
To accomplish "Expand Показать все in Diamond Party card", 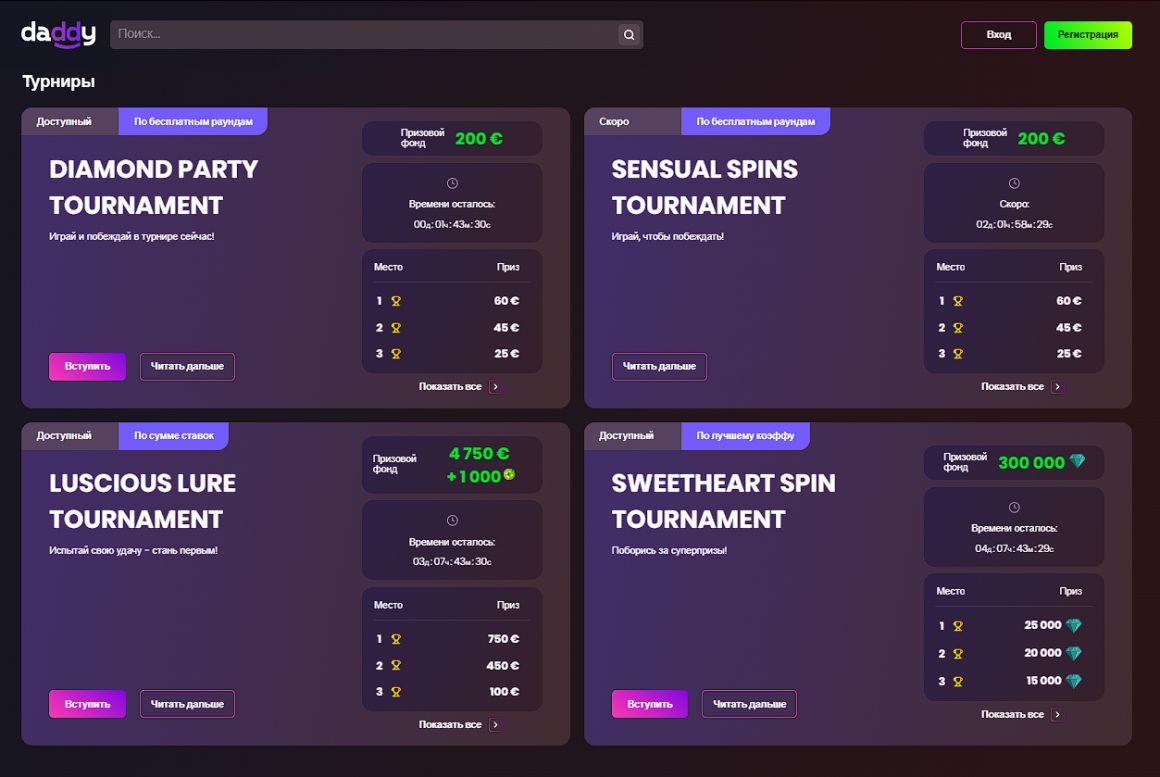I will pos(451,385).
